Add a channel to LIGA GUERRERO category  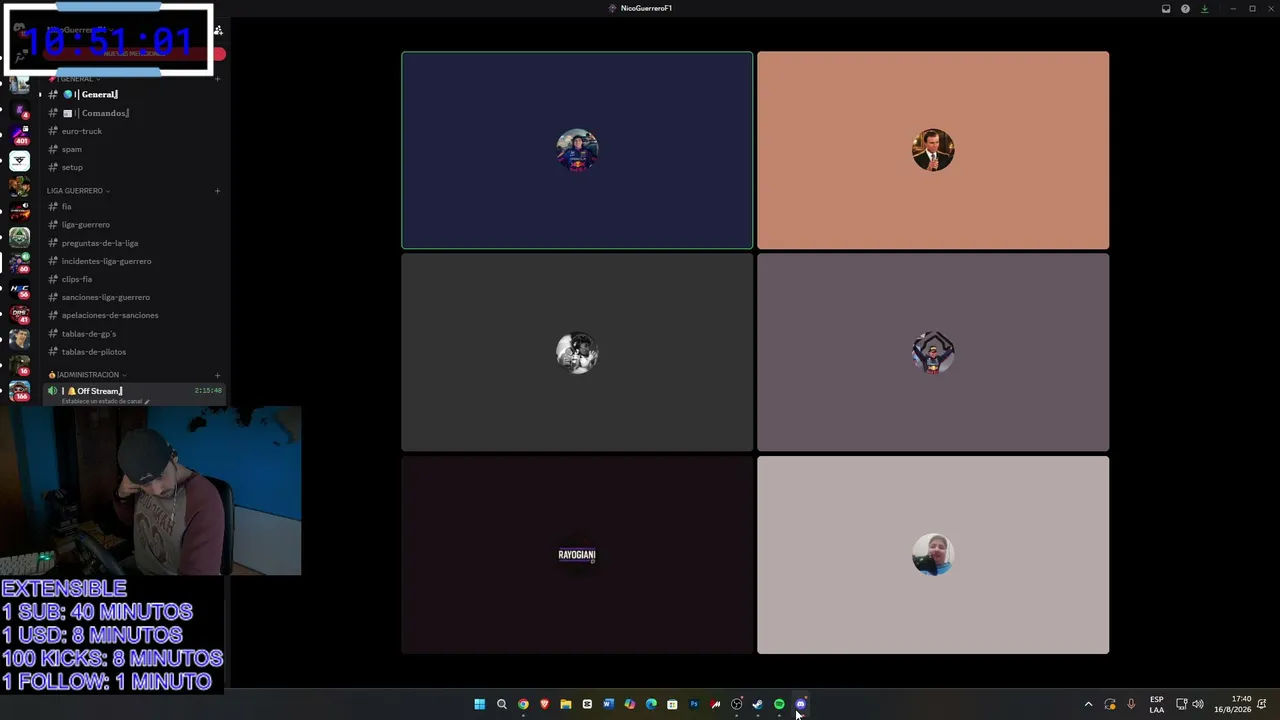pyautogui.click(x=217, y=191)
